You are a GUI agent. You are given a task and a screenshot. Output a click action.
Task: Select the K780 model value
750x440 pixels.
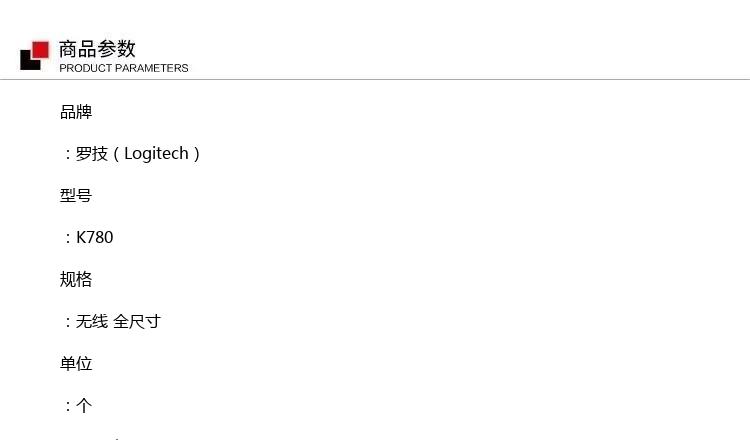pos(95,237)
